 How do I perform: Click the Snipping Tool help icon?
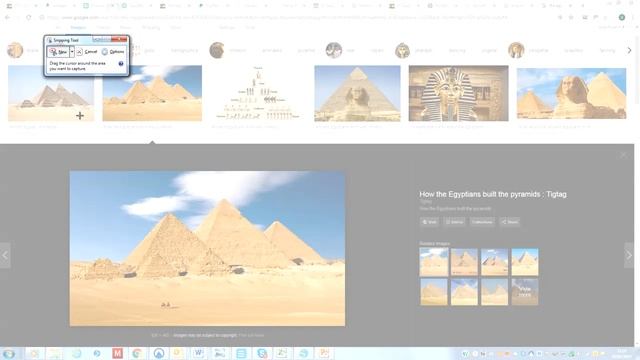(121, 64)
